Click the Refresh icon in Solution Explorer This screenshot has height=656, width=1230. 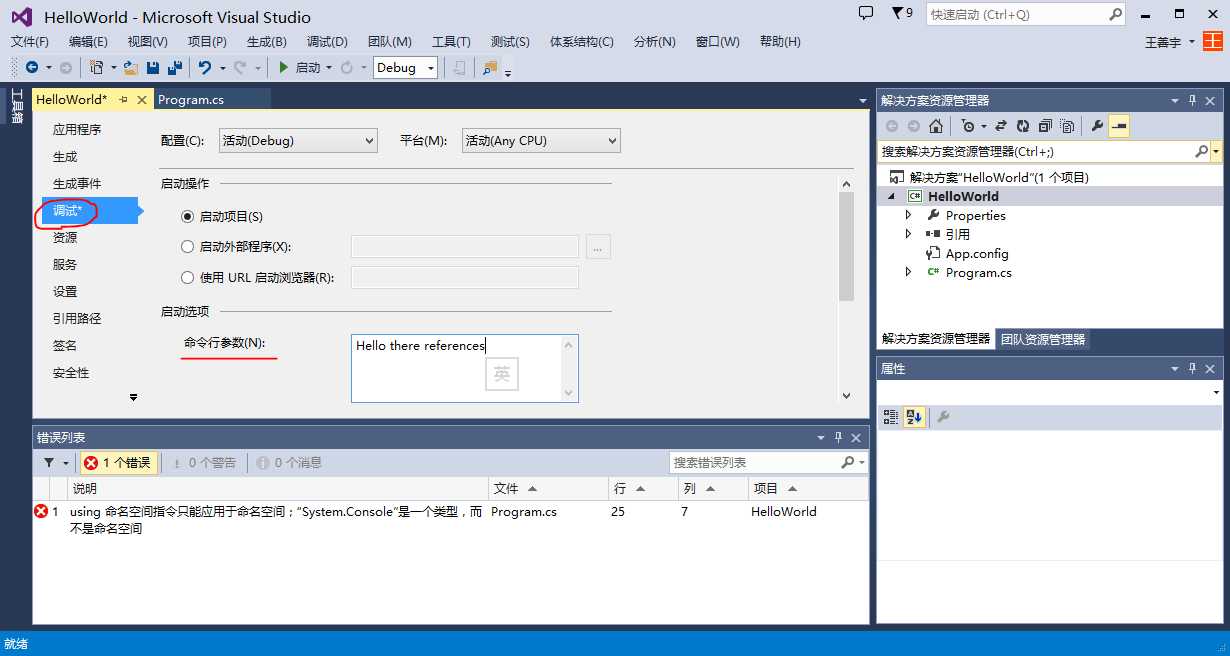[x=1023, y=126]
